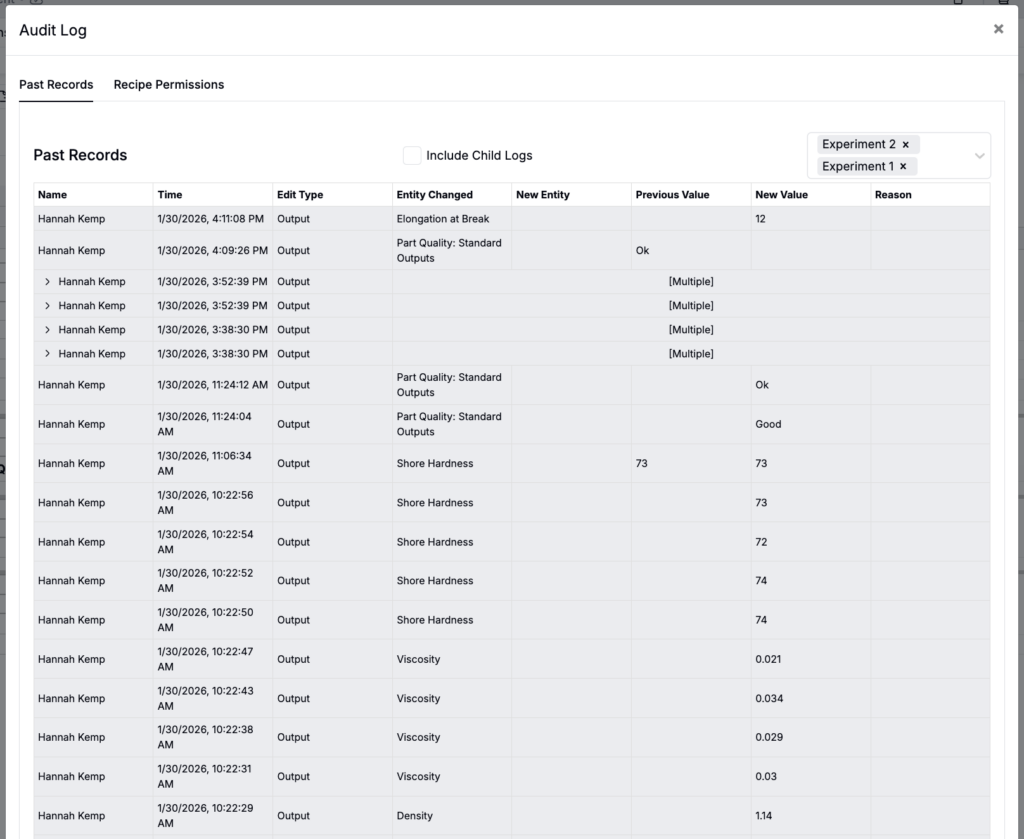The width and height of the screenshot is (1024, 839).
Task: Click the Name column header
Action: (x=53, y=195)
